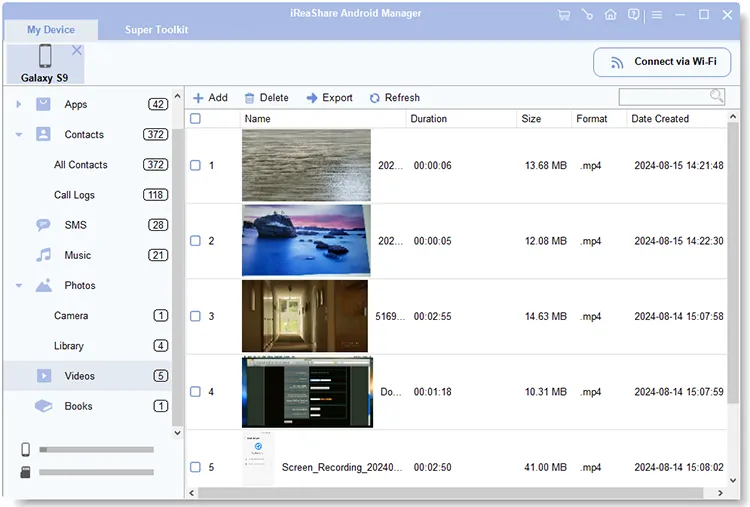Open the hamburger menu icon in title bar
The height and width of the screenshot is (507, 750).
pyautogui.click(x=657, y=15)
